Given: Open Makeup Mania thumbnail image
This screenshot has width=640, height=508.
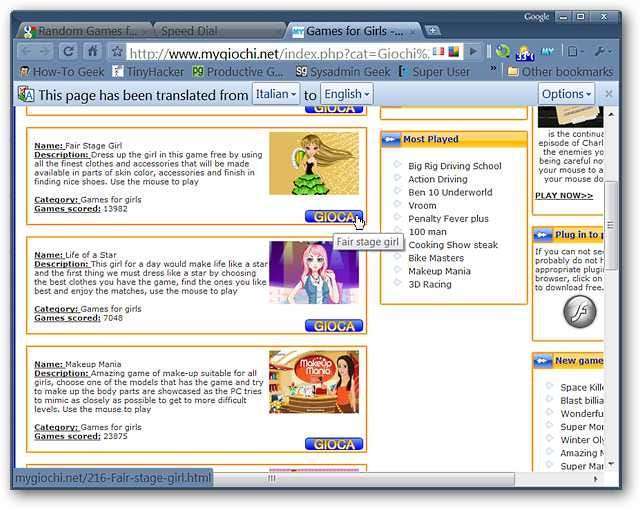Looking at the screenshot, I should [x=314, y=382].
